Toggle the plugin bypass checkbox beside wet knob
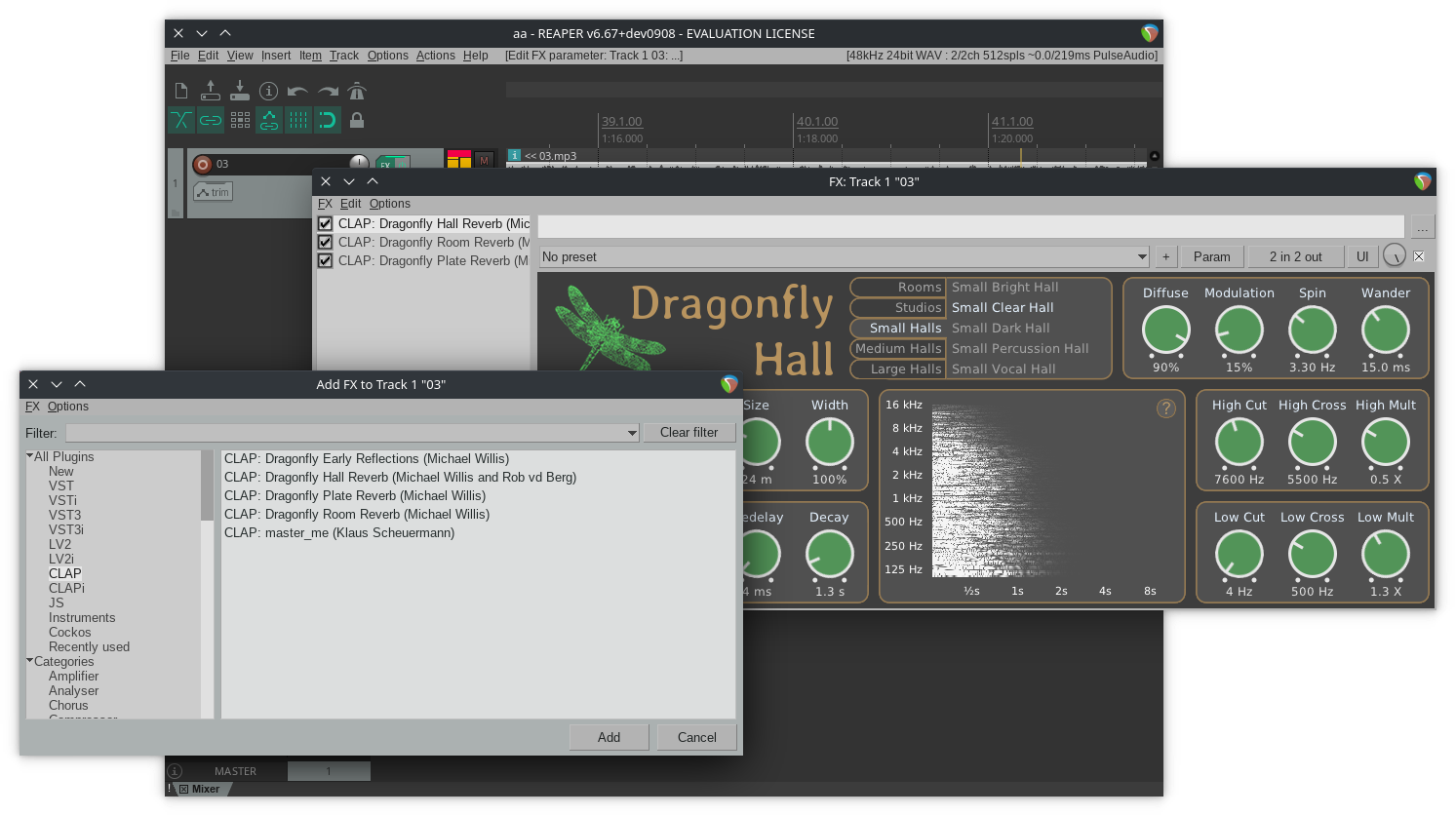 [1419, 256]
